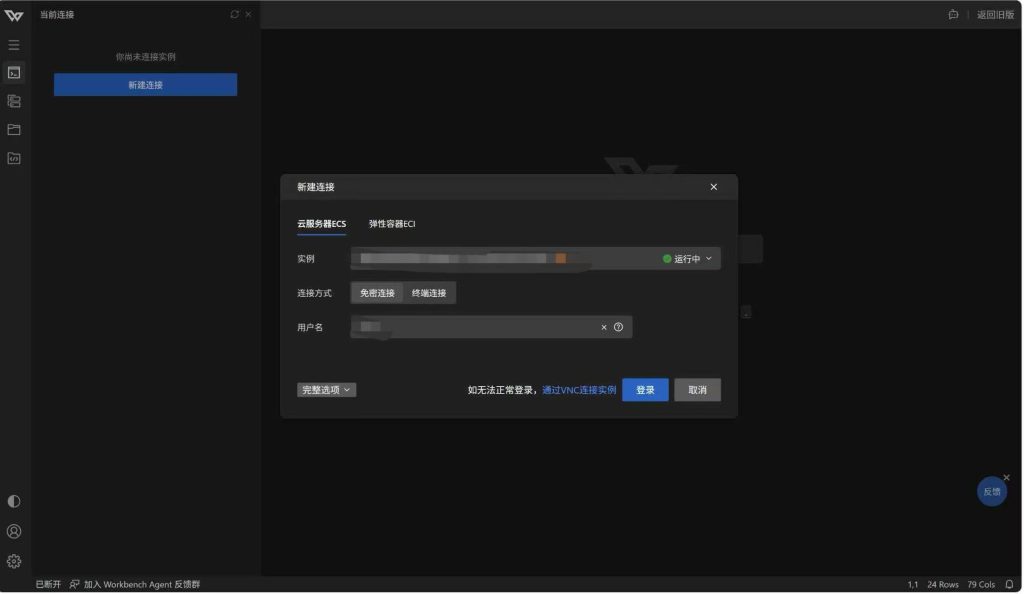The width and height of the screenshot is (1024, 594).
Task: Click the blue 登录 login button
Action: [645, 390]
